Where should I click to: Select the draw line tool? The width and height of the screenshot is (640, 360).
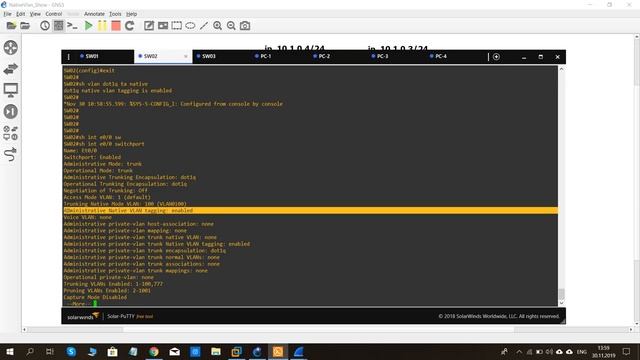[x=204, y=26]
